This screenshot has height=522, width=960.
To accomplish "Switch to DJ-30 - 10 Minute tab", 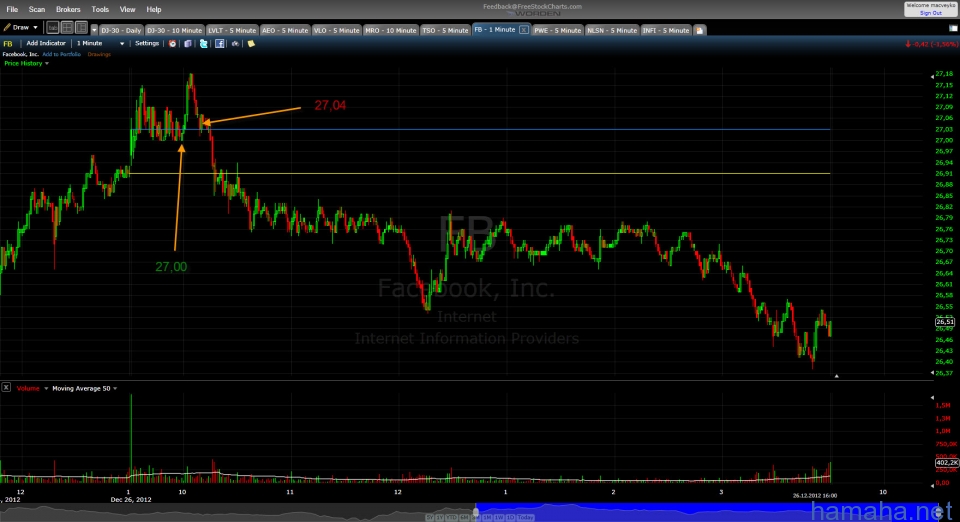I will click(174, 30).
